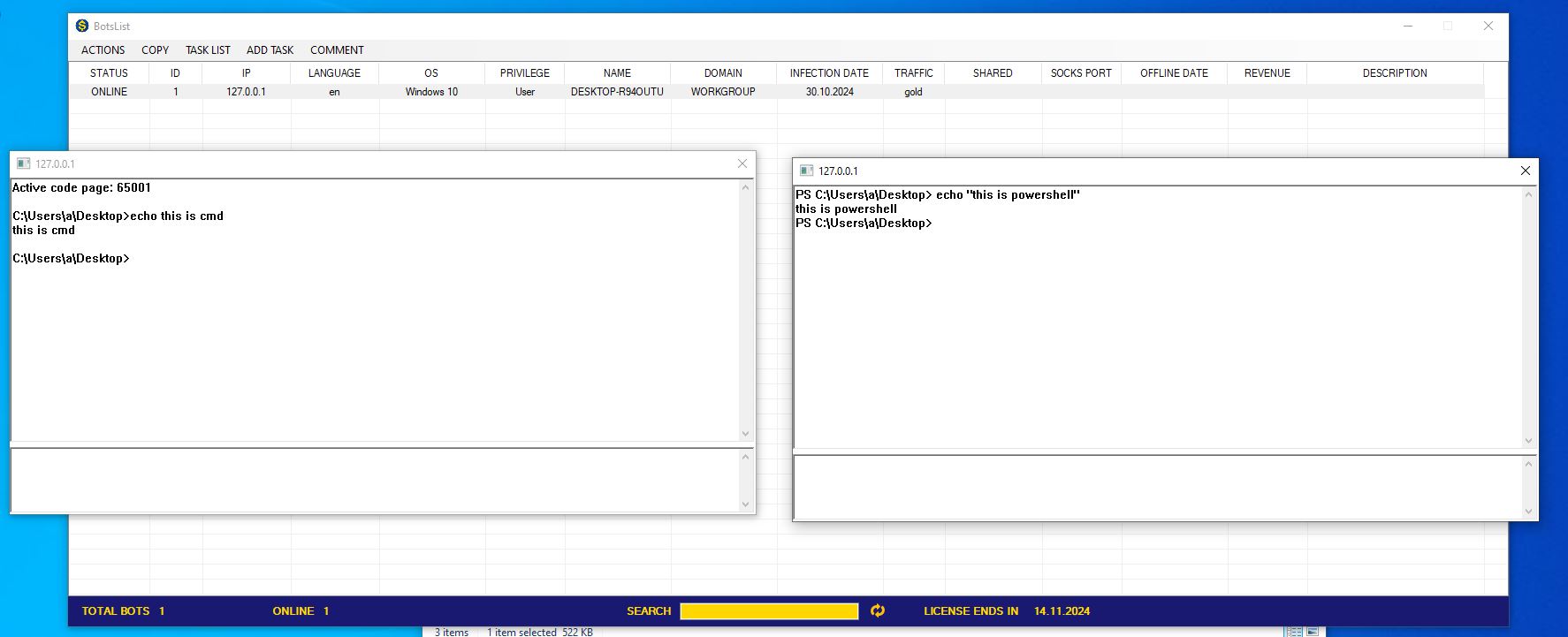Click scroll-down arrow of cmd output pane
Viewport: 1568px width, 637px height.
coord(745,434)
